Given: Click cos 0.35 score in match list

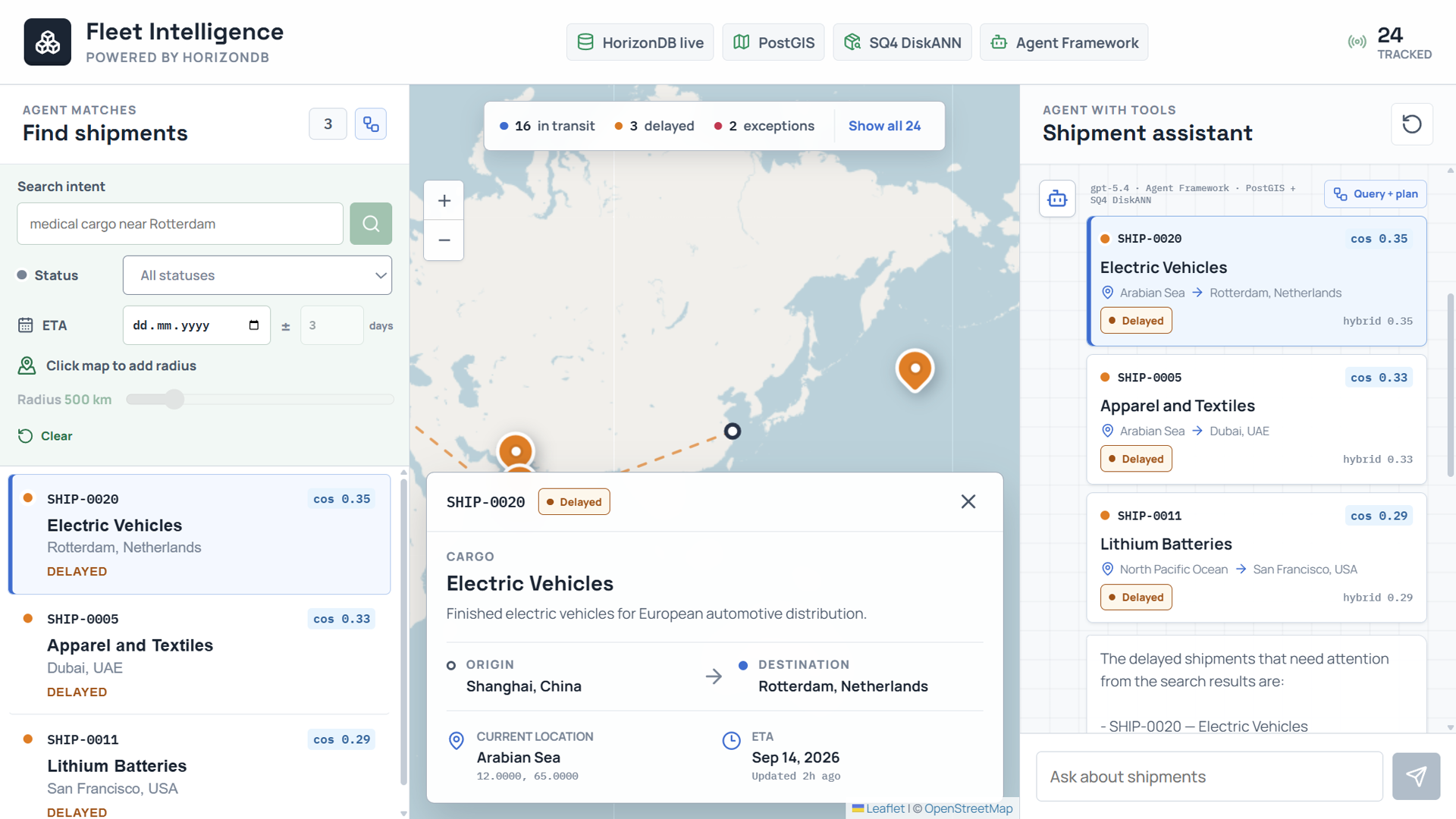Looking at the screenshot, I should (x=342, y=499).
